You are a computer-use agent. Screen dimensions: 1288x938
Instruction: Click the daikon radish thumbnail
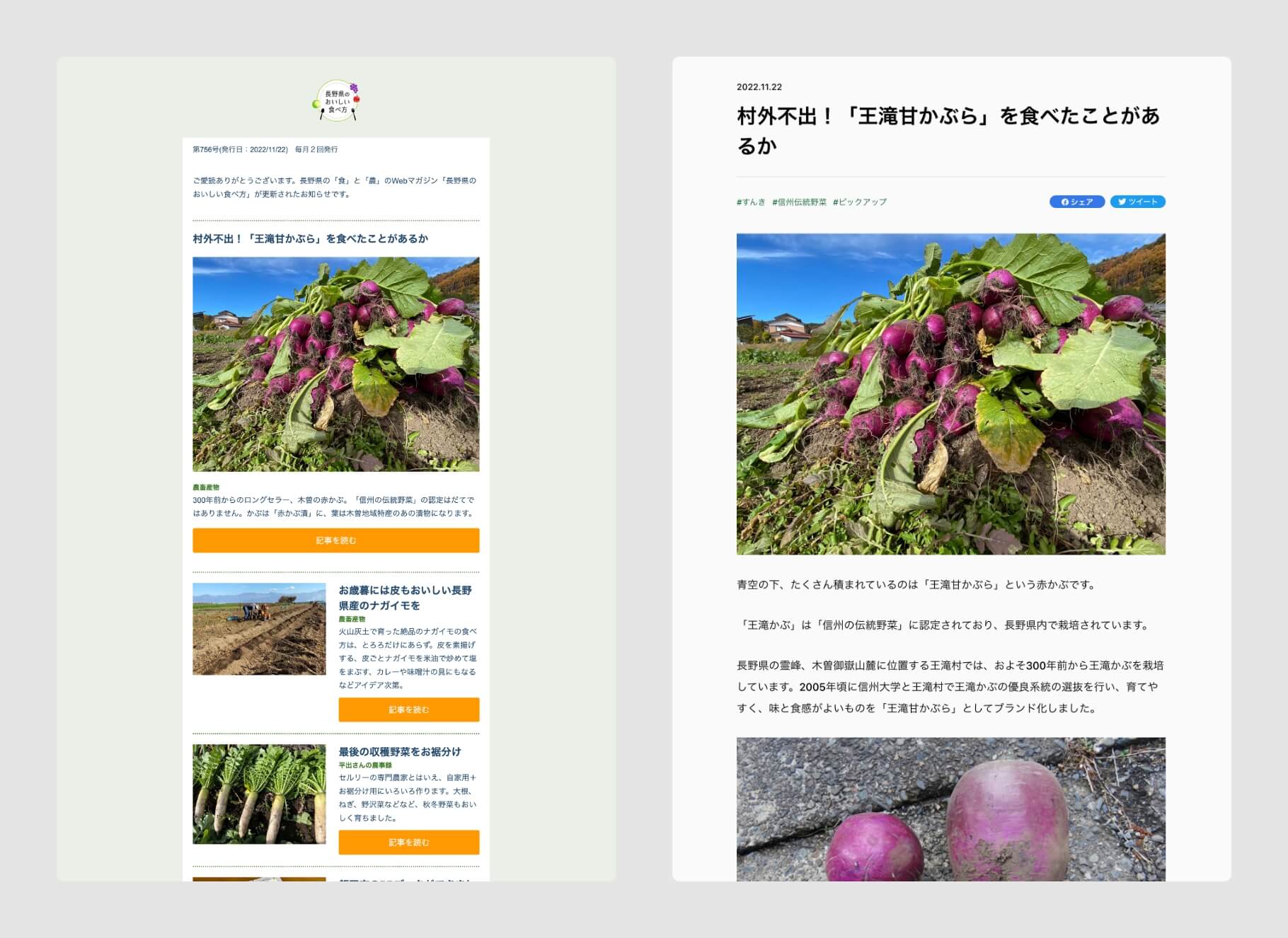(259, 794)
